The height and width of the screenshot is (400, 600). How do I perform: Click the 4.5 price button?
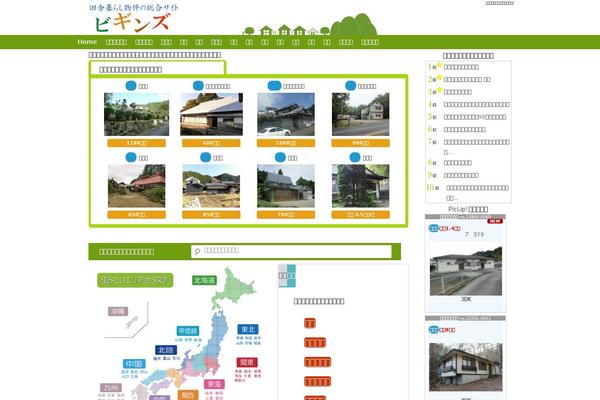tap(360, 215)
